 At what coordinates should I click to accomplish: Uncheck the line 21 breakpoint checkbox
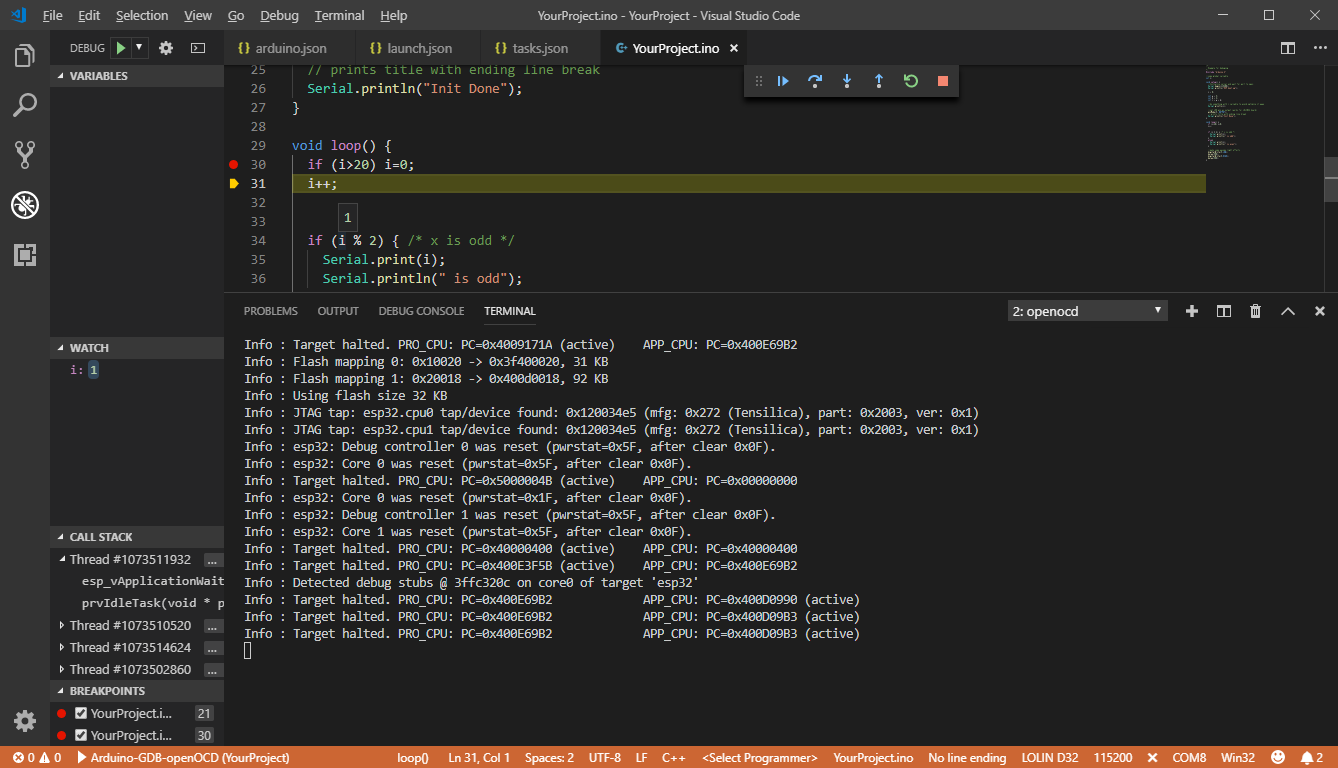tap(82, 713)
